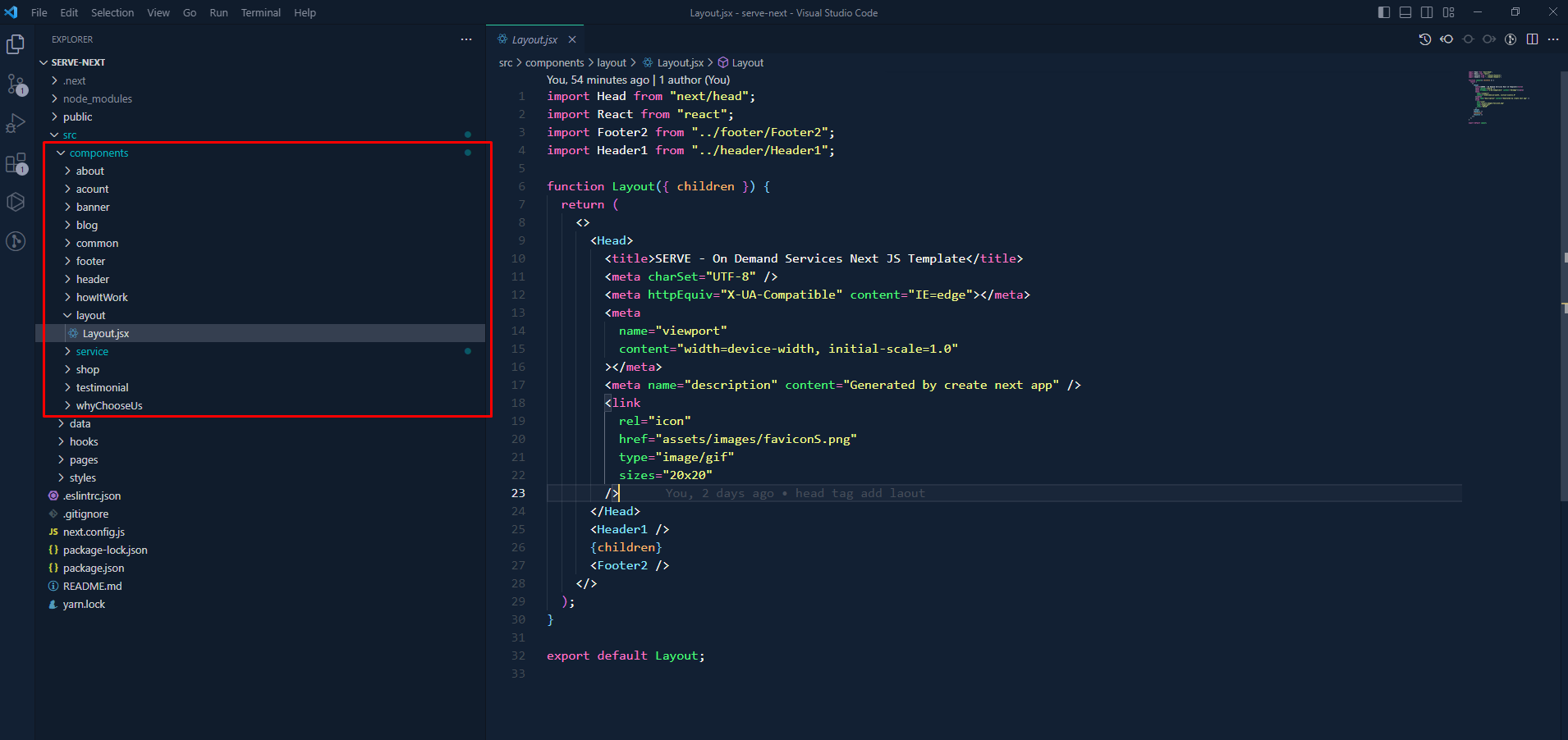Toggle the bottom panel visibility
The width and height of the screenshot is (1568, 740).
click(1405, 12)
